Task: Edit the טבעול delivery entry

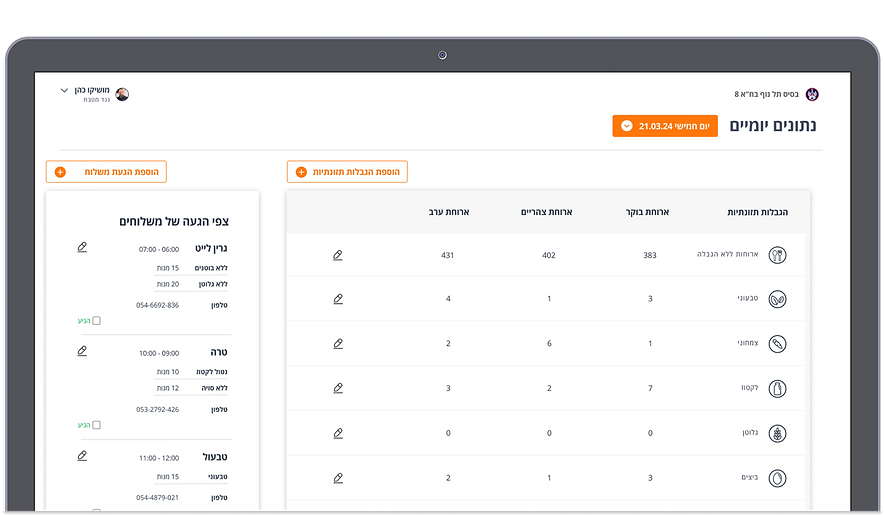Action: (x=82, y=456)
